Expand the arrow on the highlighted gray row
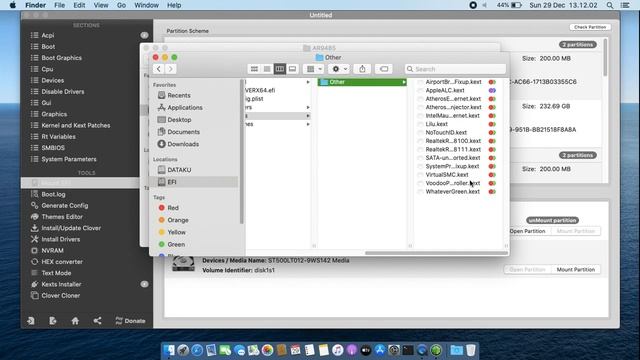This screenshot has height=360, width=640. pyautogui.click(x=308, y=116)
